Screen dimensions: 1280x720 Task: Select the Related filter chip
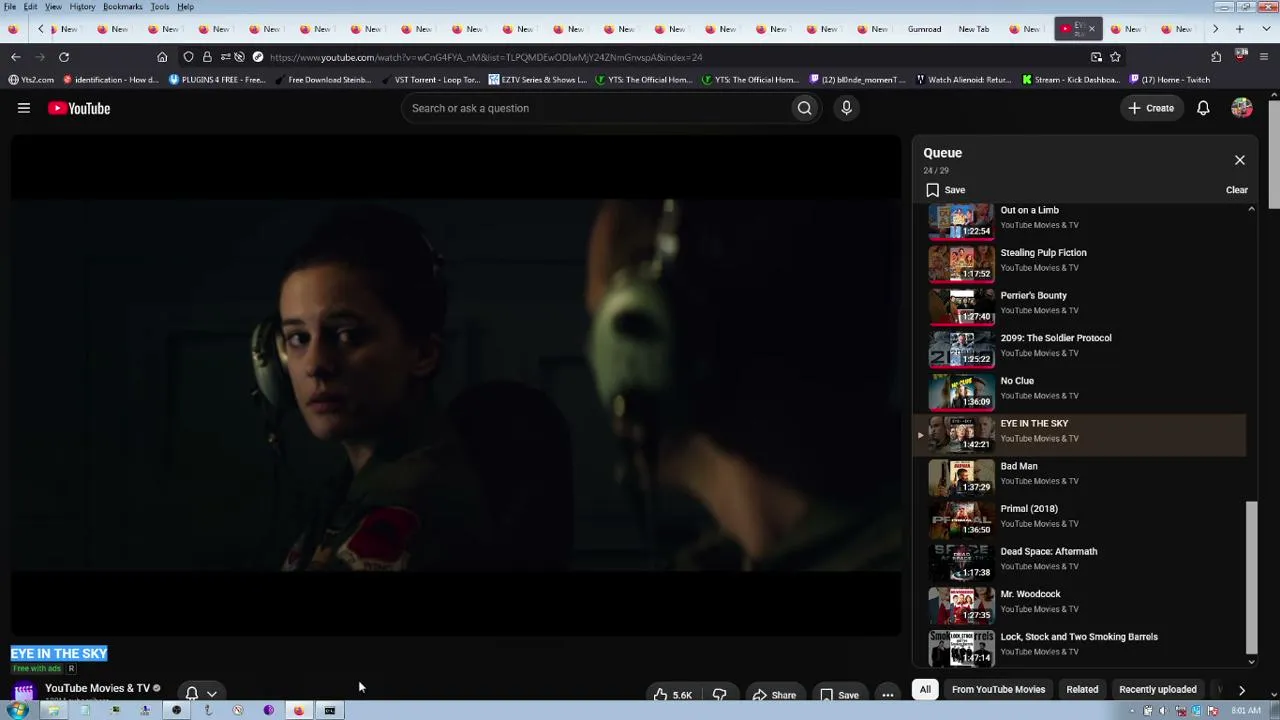click(1082, 689)
